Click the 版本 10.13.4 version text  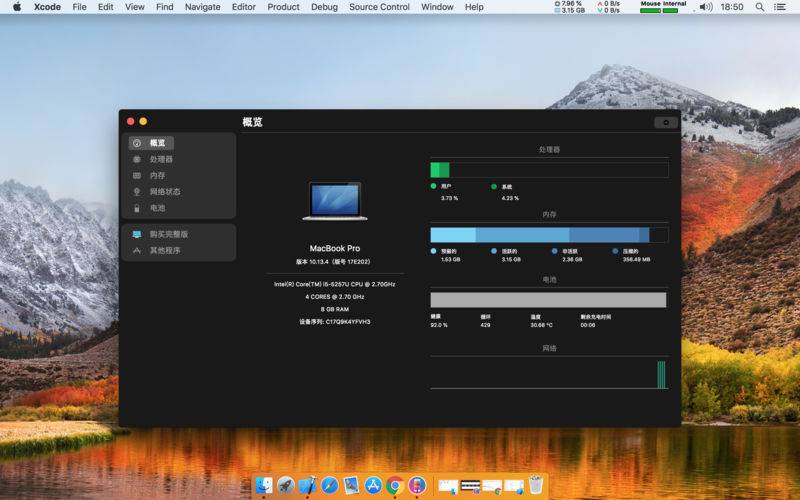pos(333,262)
